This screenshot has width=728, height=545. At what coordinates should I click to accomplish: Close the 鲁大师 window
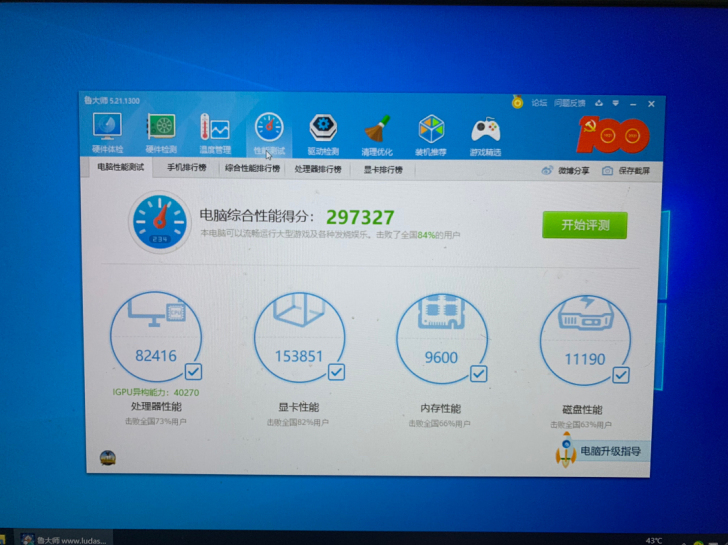tap(651, 104)
